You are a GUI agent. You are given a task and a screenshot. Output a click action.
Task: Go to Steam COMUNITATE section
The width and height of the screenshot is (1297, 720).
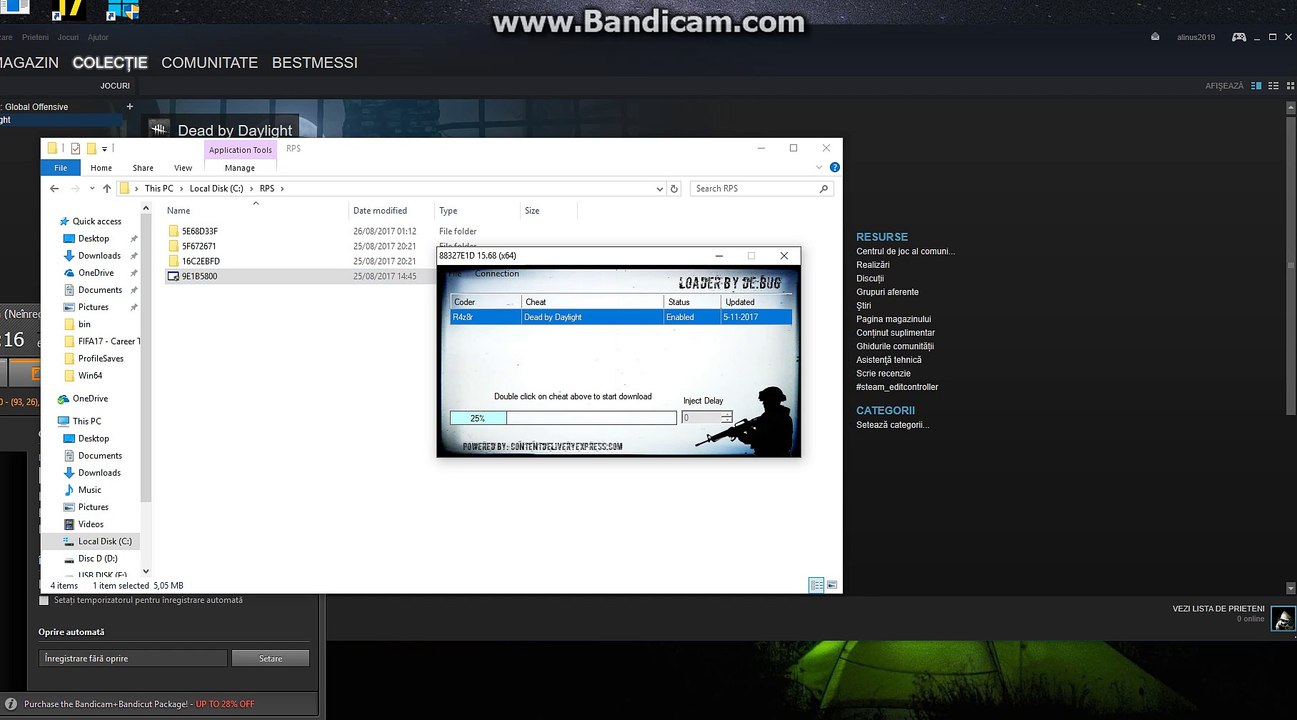click(x=210, y=62)
